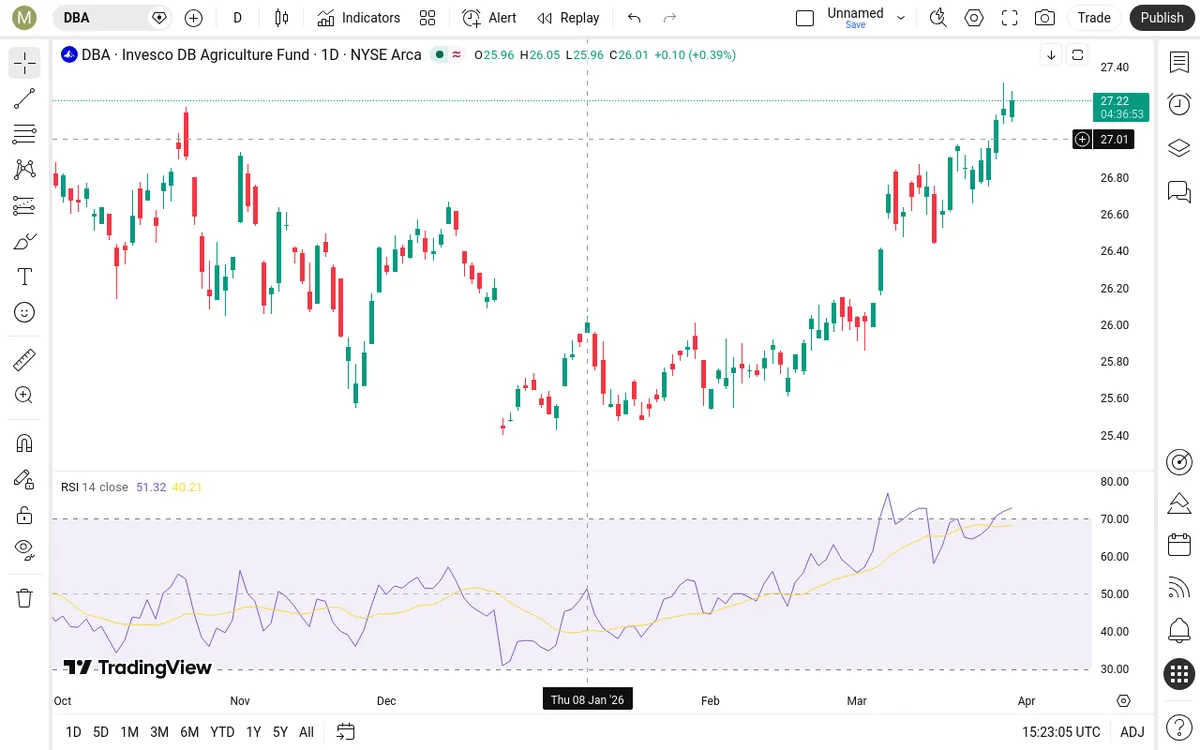The image size is (1200, 750).
Task: Select the ruler measure tool
Action: 25,359
